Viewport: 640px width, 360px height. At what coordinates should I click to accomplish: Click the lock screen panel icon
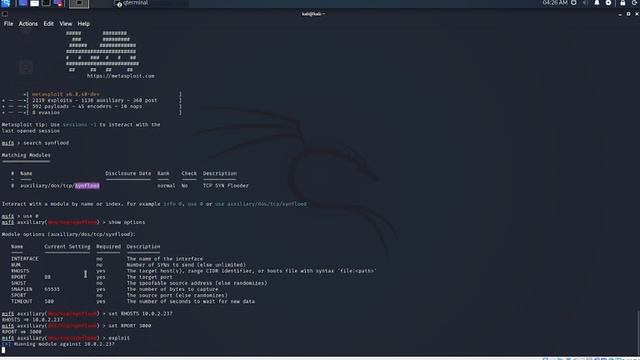pos(623,3)
